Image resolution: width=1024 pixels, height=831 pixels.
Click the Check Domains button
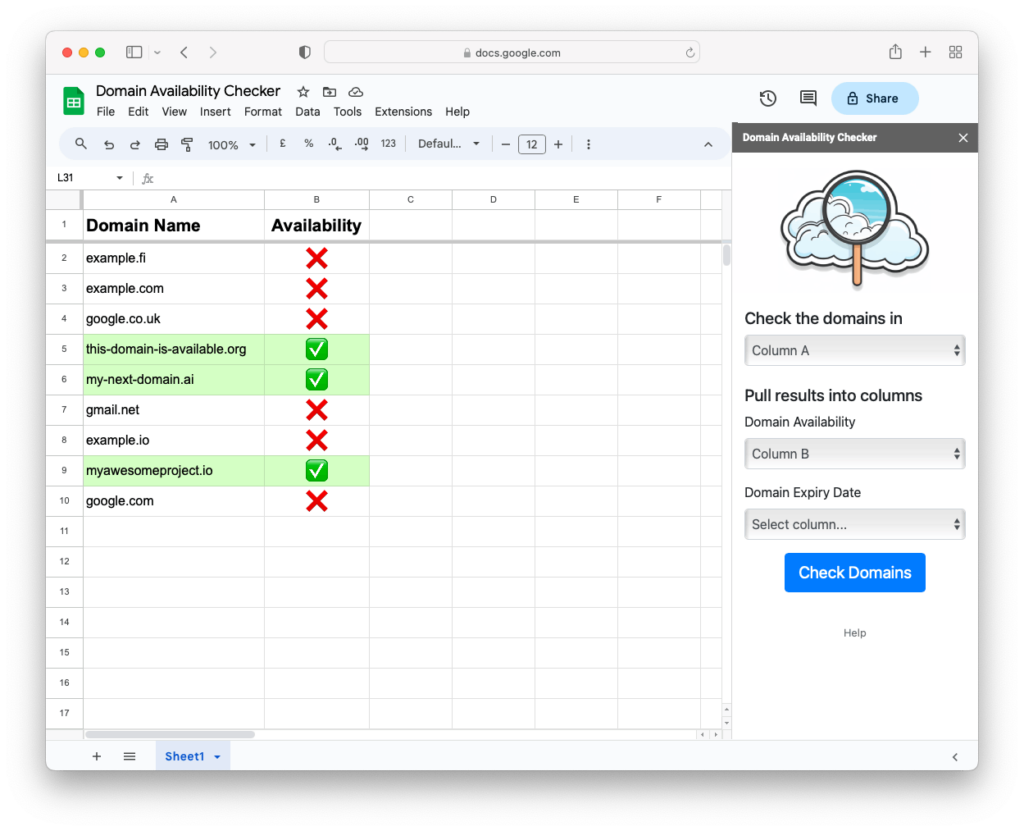(x=854, y=572)
